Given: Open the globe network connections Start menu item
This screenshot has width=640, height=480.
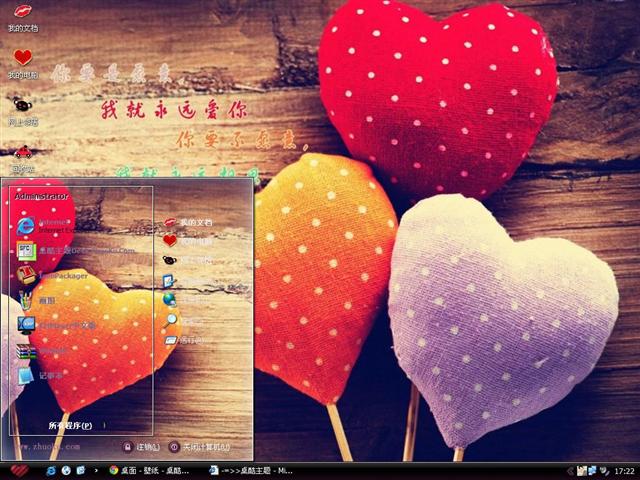Looking at the screenshot, I should coord(188,300).
